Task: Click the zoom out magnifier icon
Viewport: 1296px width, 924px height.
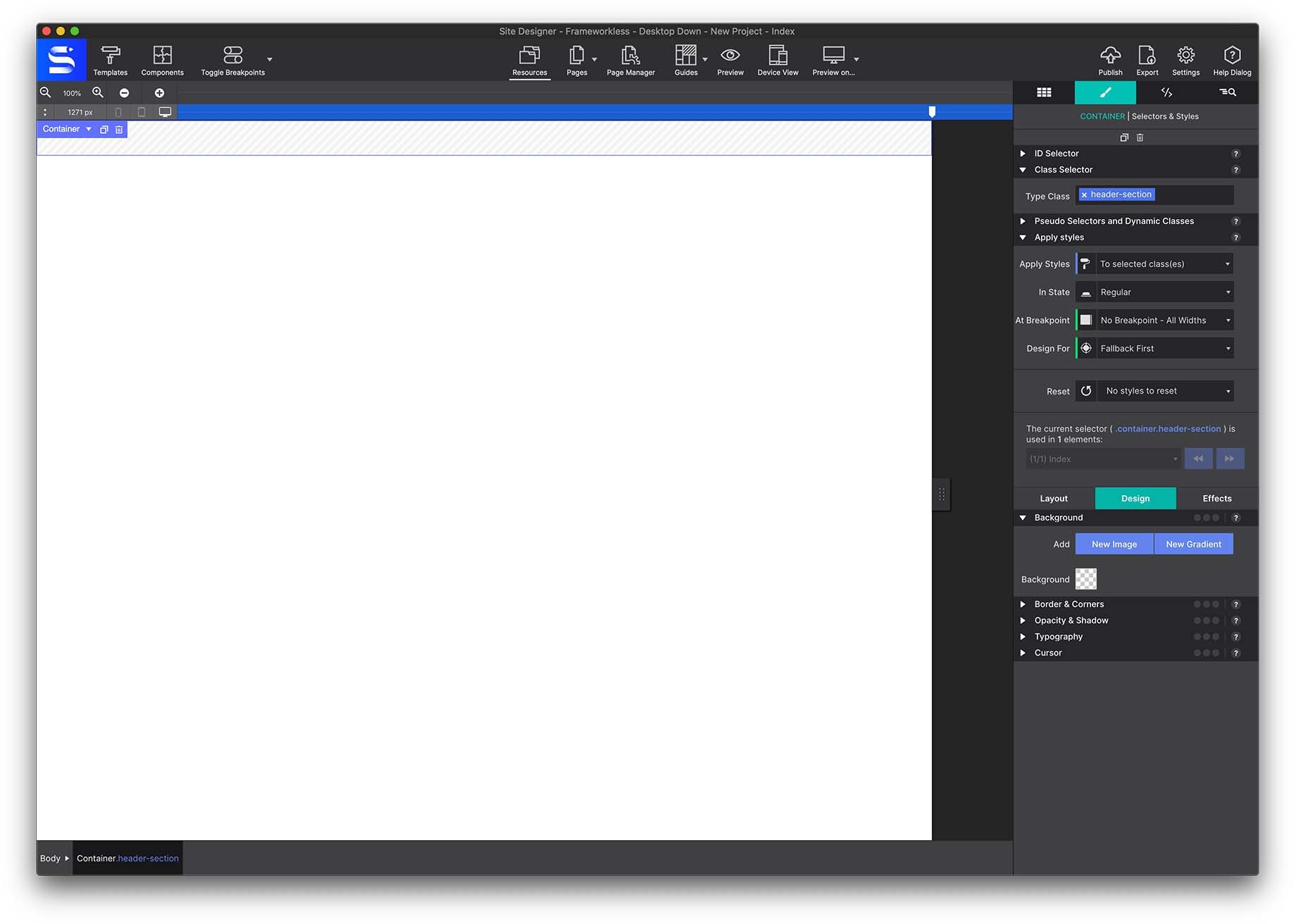Action: [x=46, y=92]
